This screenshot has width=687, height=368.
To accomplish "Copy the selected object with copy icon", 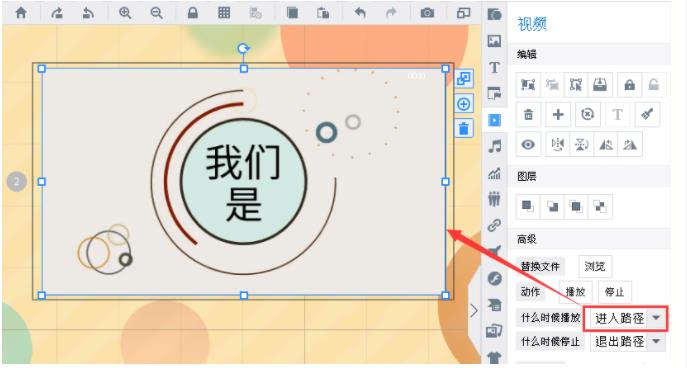I will pos(292,13).
